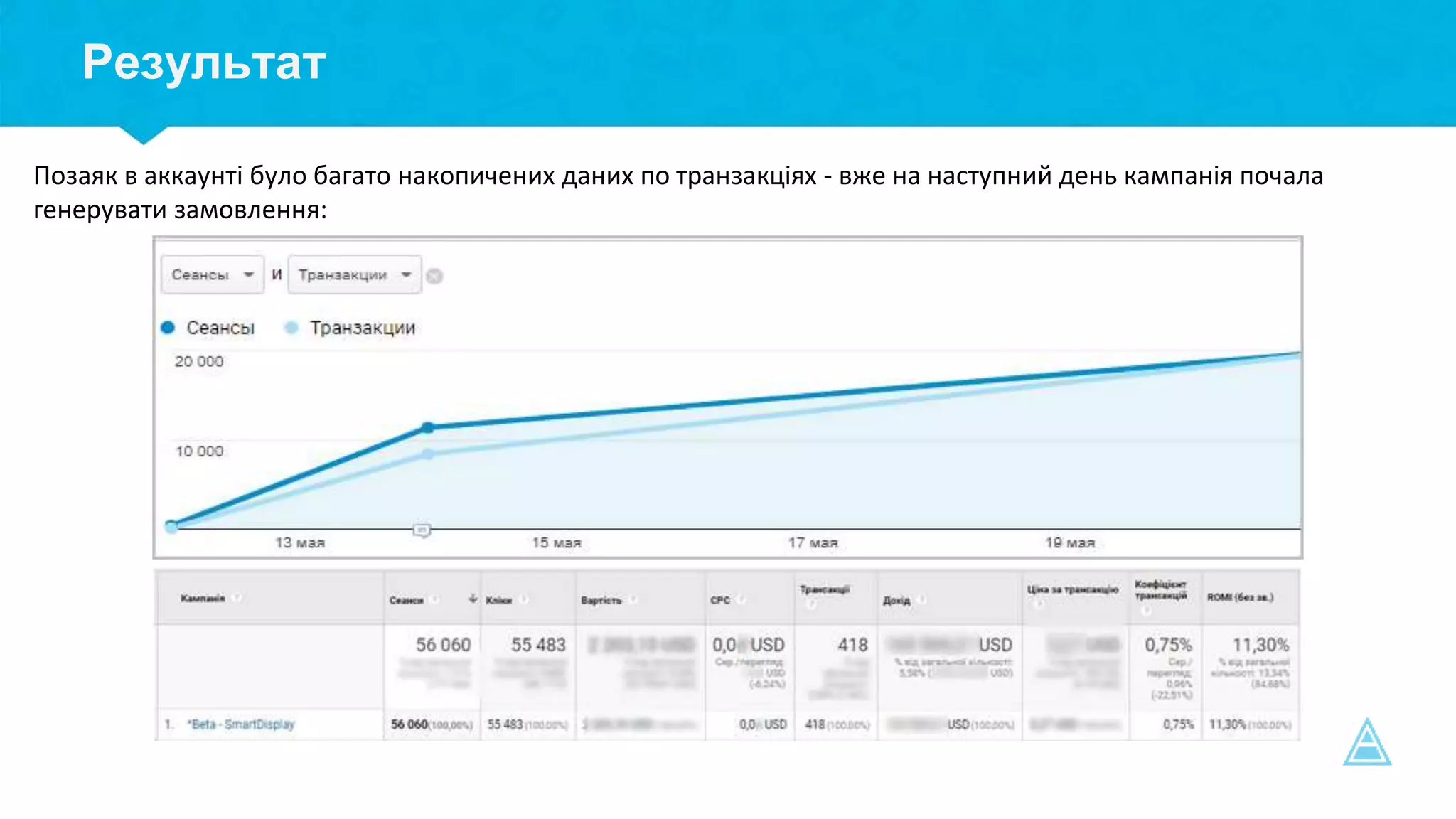The height and width of the screenshot is (819, 1456).
Task: Sort by Ціна за трансакцію column header
Action: pos(1073,589)
